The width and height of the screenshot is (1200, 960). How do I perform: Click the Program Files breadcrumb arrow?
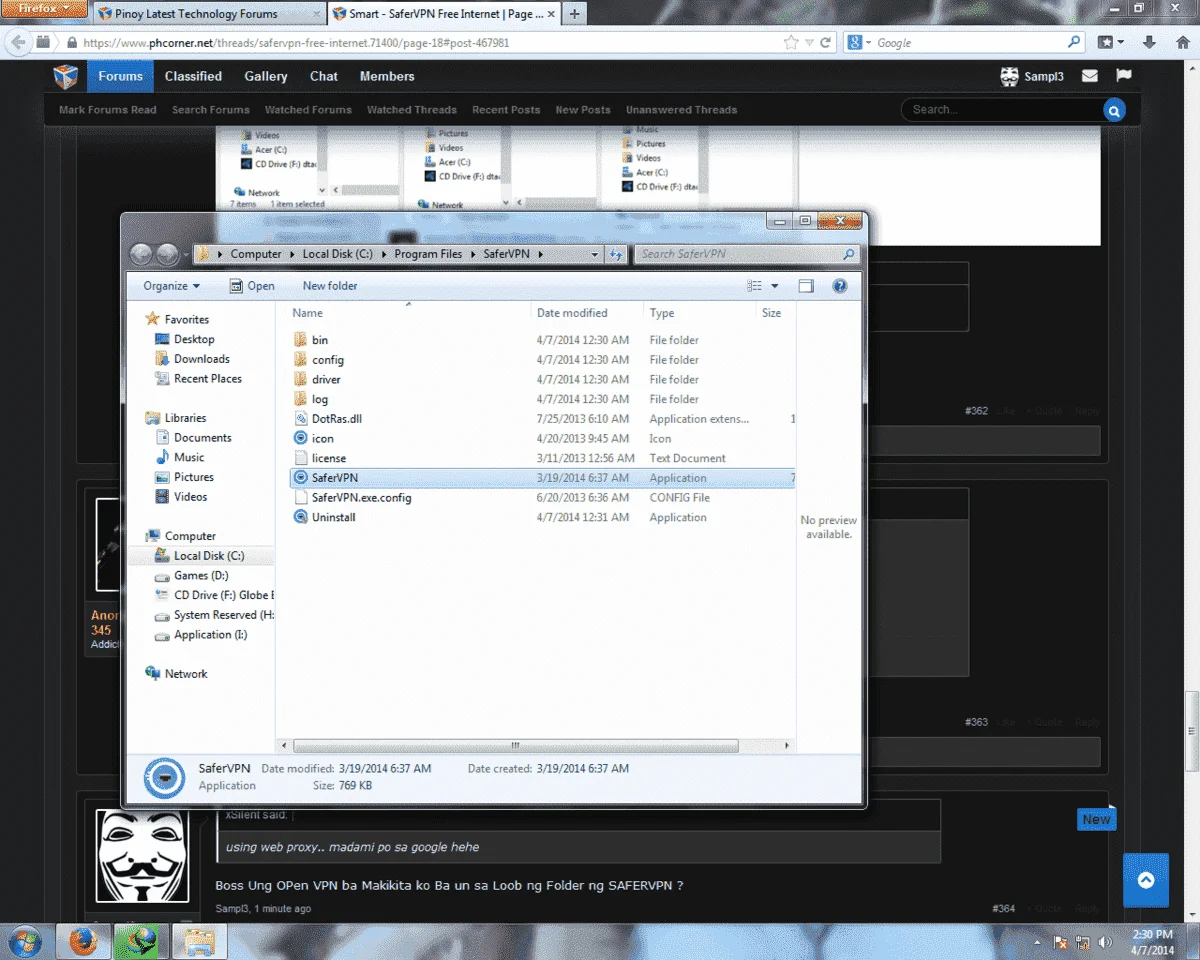click(473, 254)
